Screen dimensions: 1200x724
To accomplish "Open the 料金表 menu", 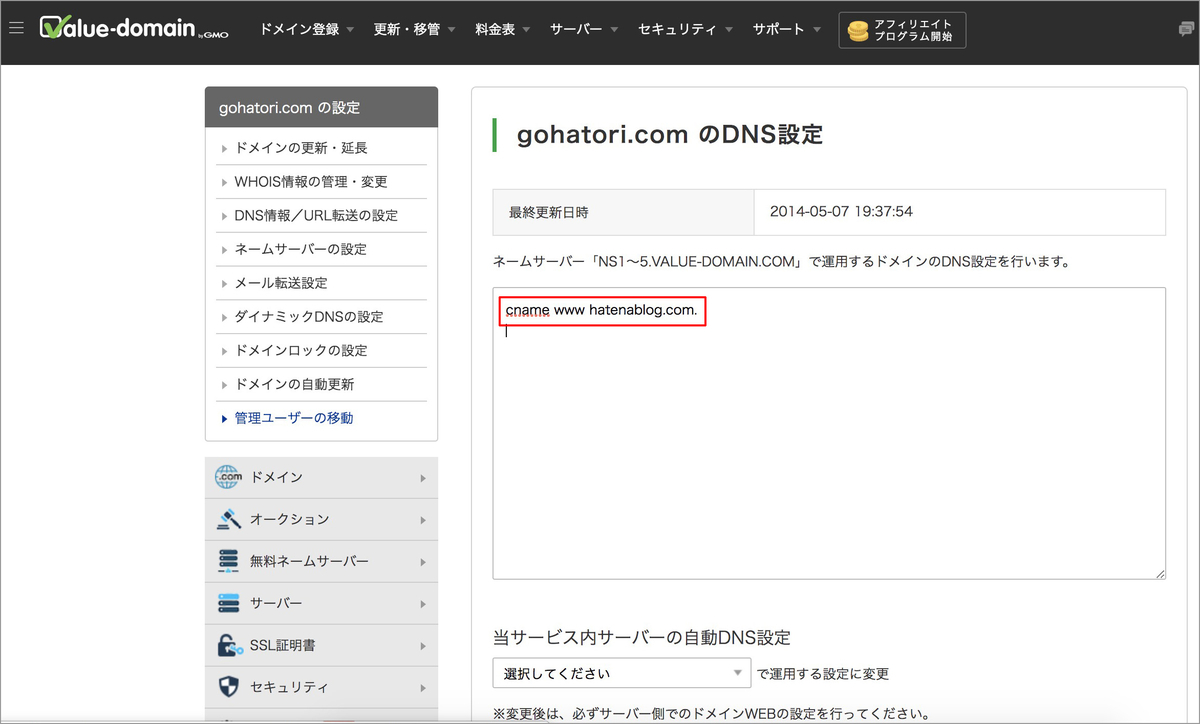I will pos(503,29).
